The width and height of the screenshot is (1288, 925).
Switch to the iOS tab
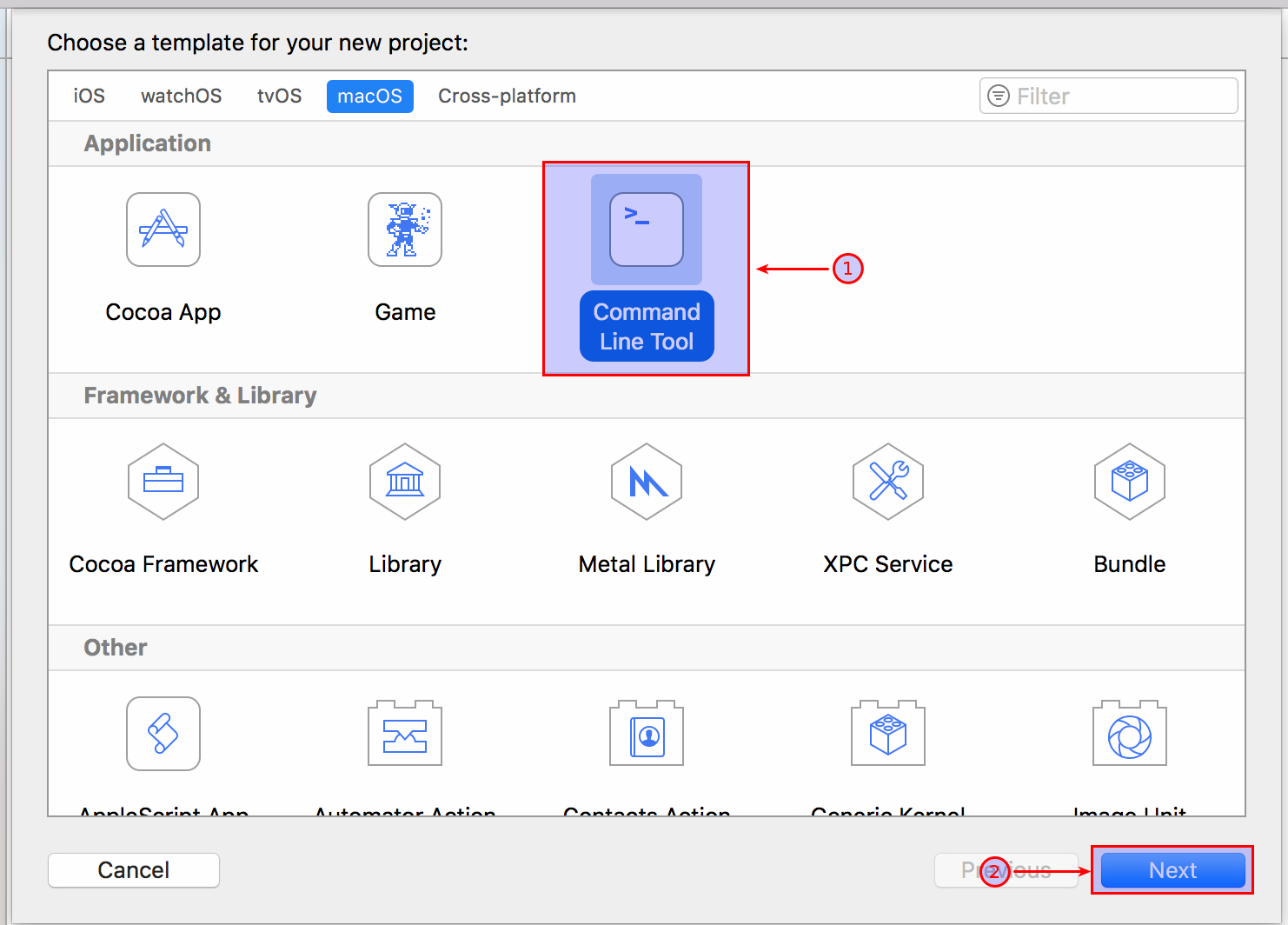point(89,96)
